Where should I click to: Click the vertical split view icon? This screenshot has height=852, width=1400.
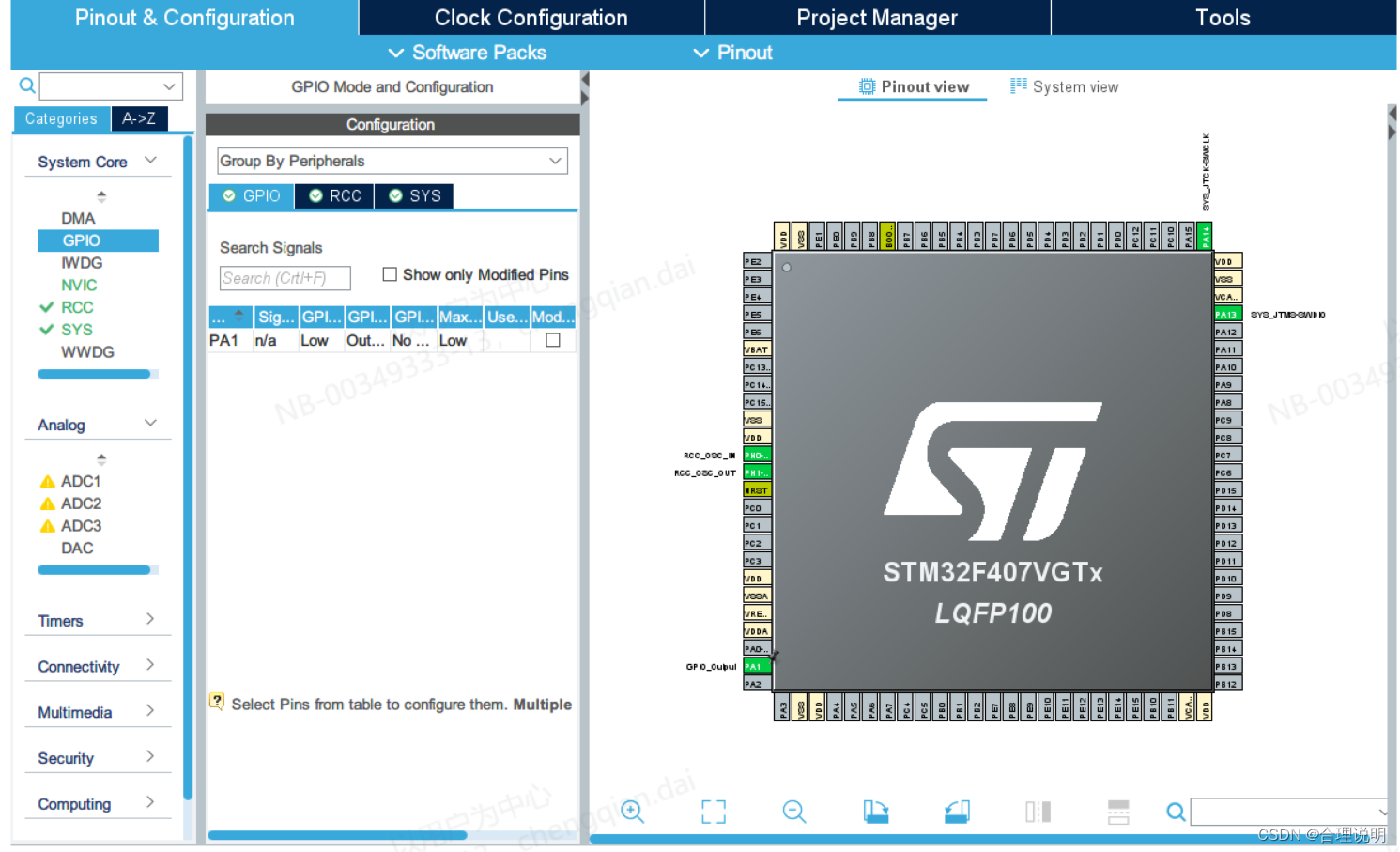tap(1038, 812)
